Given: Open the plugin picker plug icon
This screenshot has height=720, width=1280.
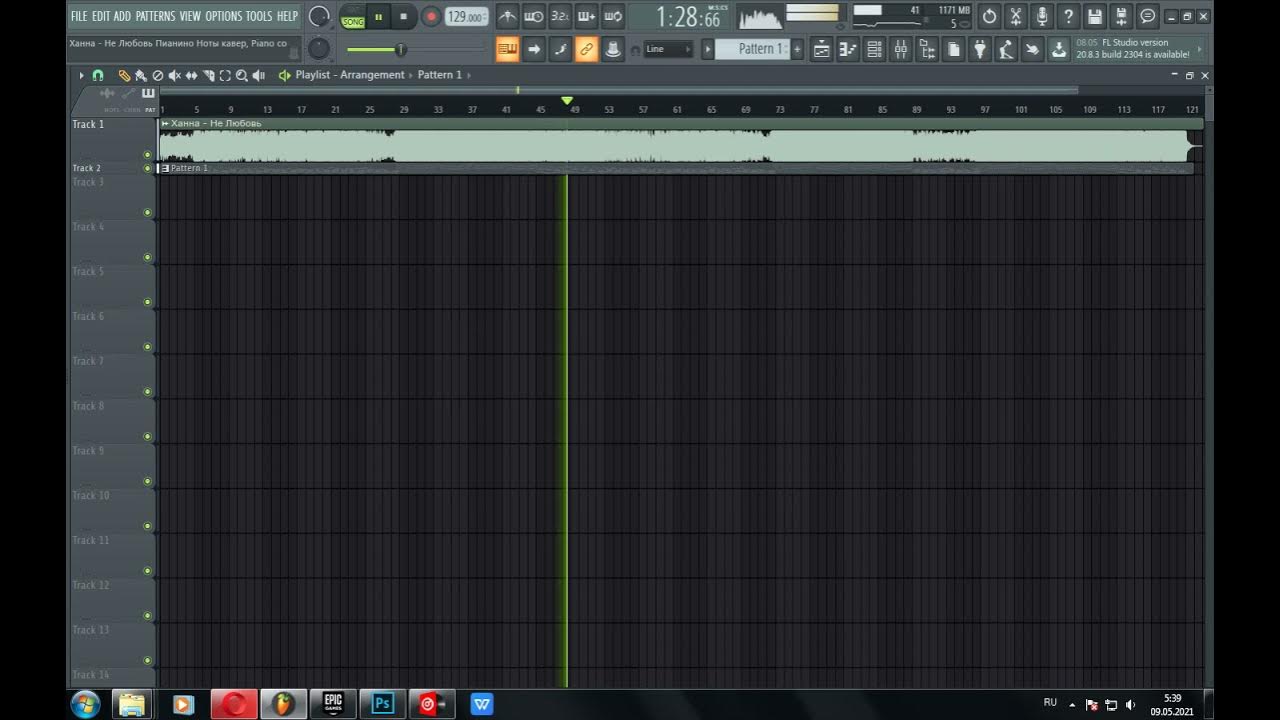Looking at the screenshot, I should pyautogui.click(x=980, y=49).
